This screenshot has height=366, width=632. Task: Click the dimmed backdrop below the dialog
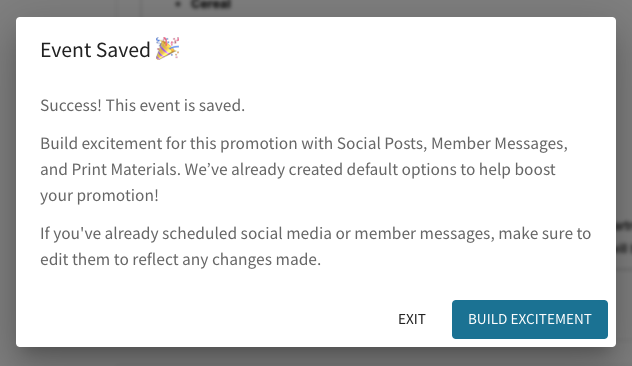pos(316,357)
